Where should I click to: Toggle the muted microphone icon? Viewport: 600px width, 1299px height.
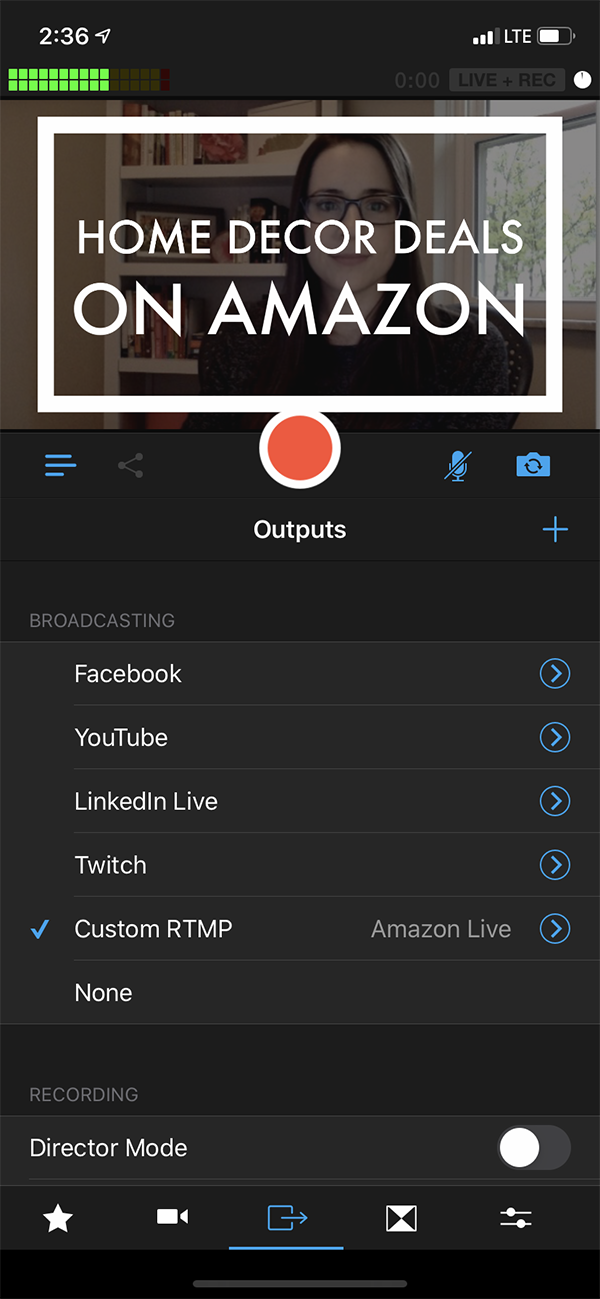pyautogui.click(x=458, y=465)
